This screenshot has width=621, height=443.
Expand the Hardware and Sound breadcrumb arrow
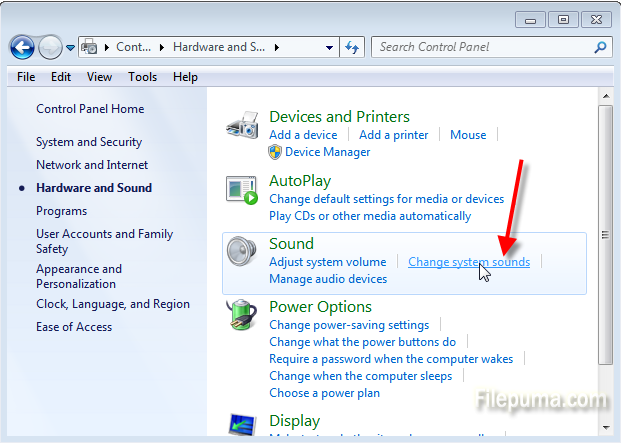click(x=276, y=47)
